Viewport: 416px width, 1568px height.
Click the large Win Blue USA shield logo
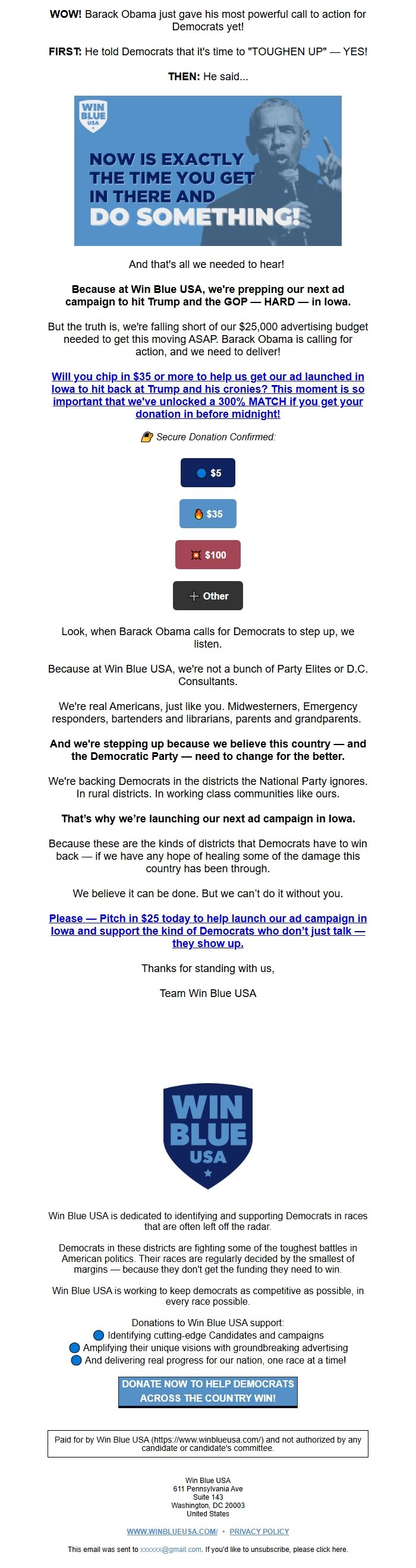click(207, 1136)
